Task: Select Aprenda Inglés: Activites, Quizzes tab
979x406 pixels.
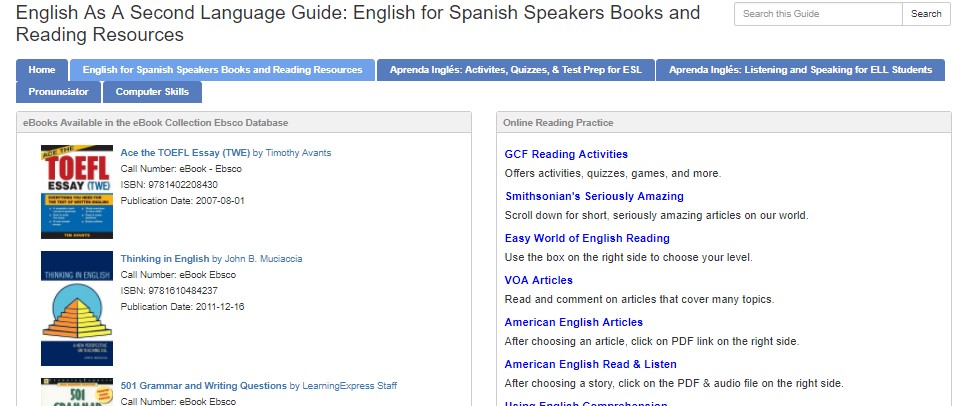Action: click(x=516, y=70)
